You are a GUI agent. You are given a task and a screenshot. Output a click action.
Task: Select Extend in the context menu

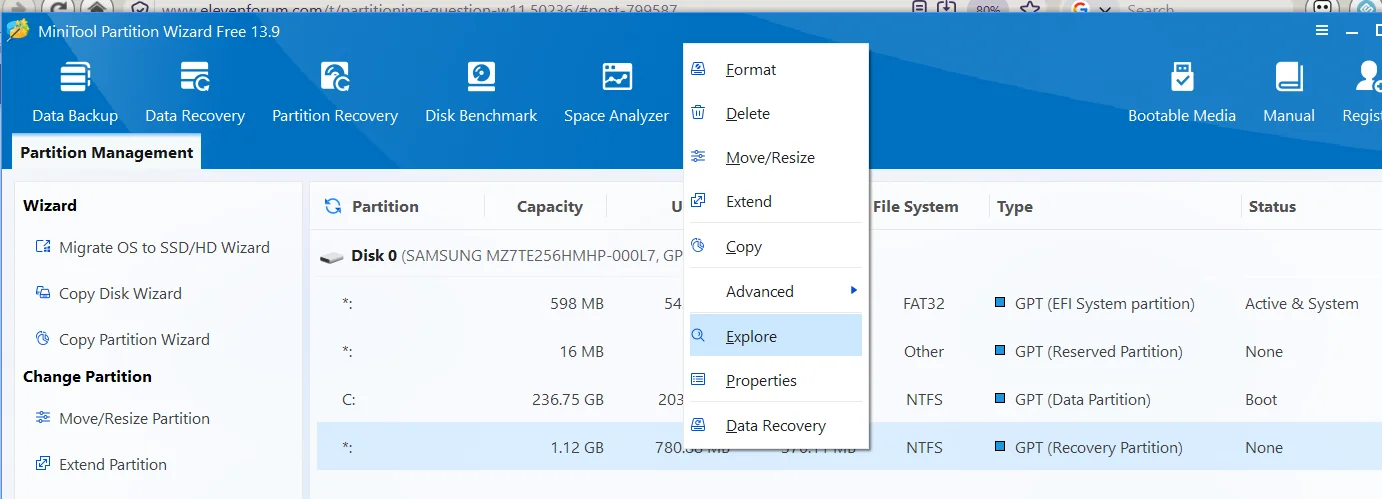point(776,202)
